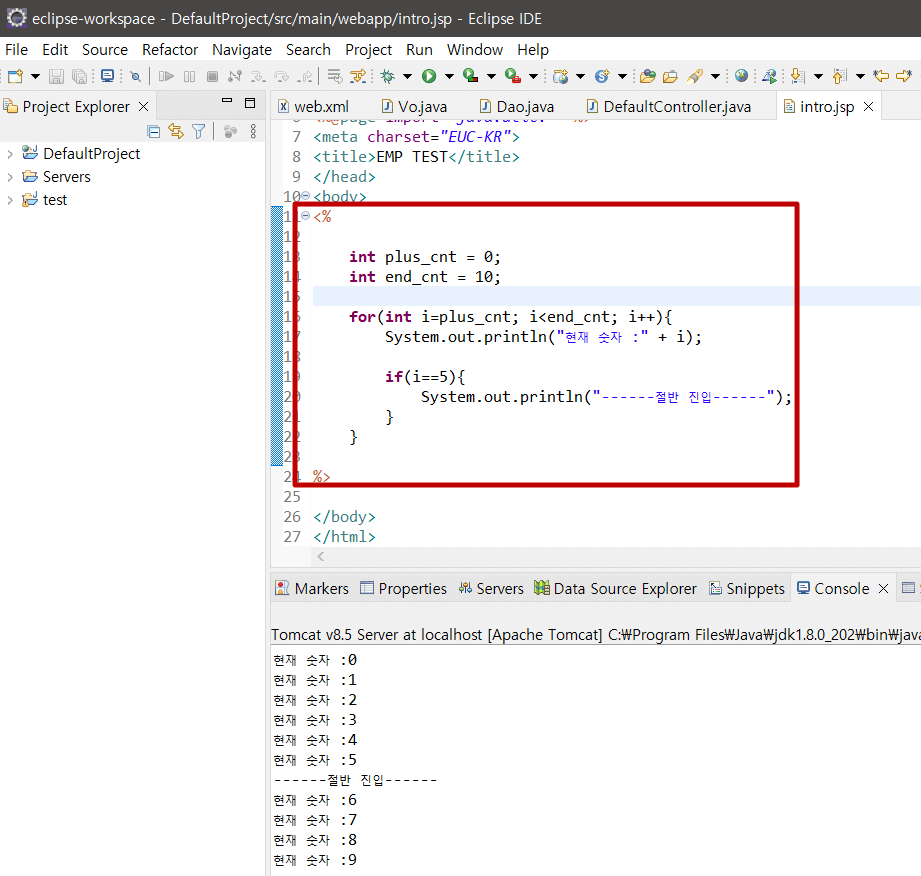Open Project Explorer View Menu dots

click(x=253, y=132)
